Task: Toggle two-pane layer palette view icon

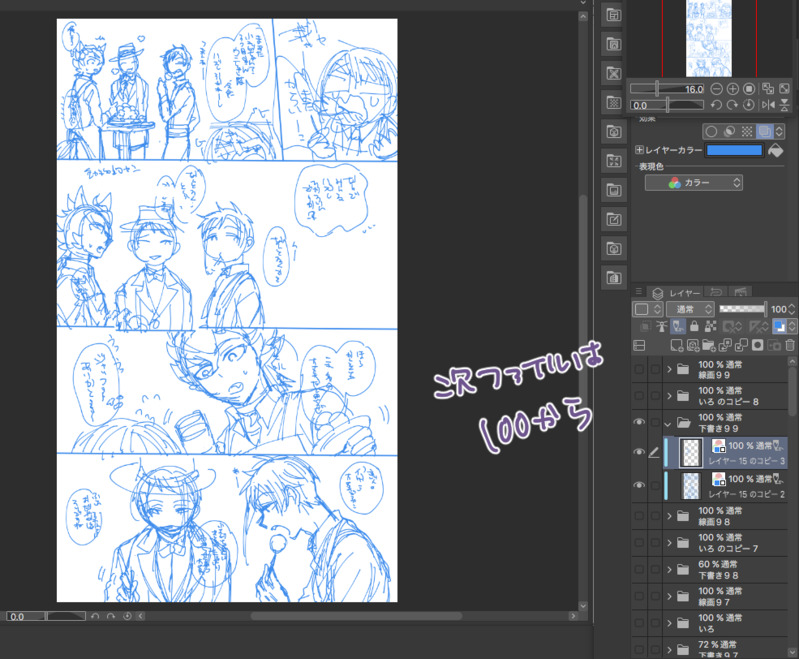Action: pyautogui.click(x=639, y=346)
